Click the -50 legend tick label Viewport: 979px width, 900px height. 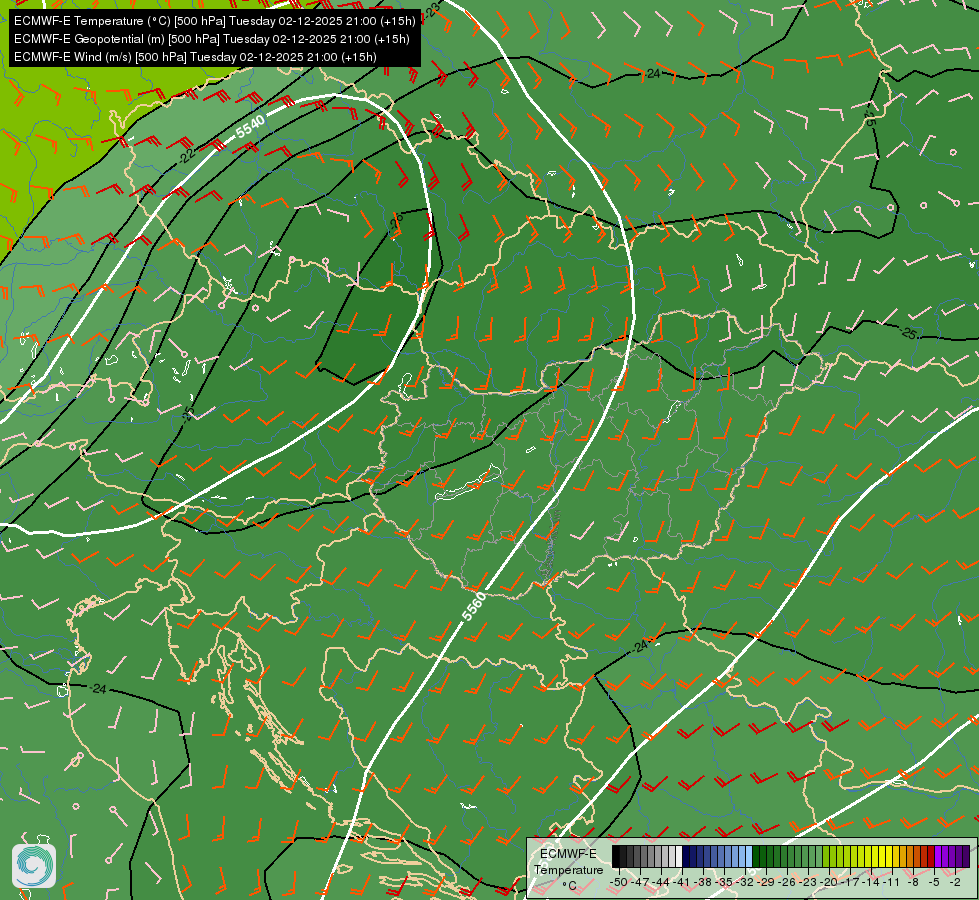(x=619, y=882)
